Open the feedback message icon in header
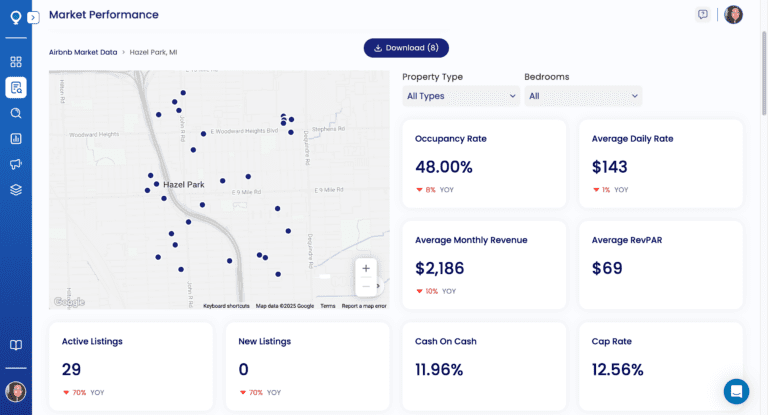This screenshot has height=415, width=768. tap(703, 15)
